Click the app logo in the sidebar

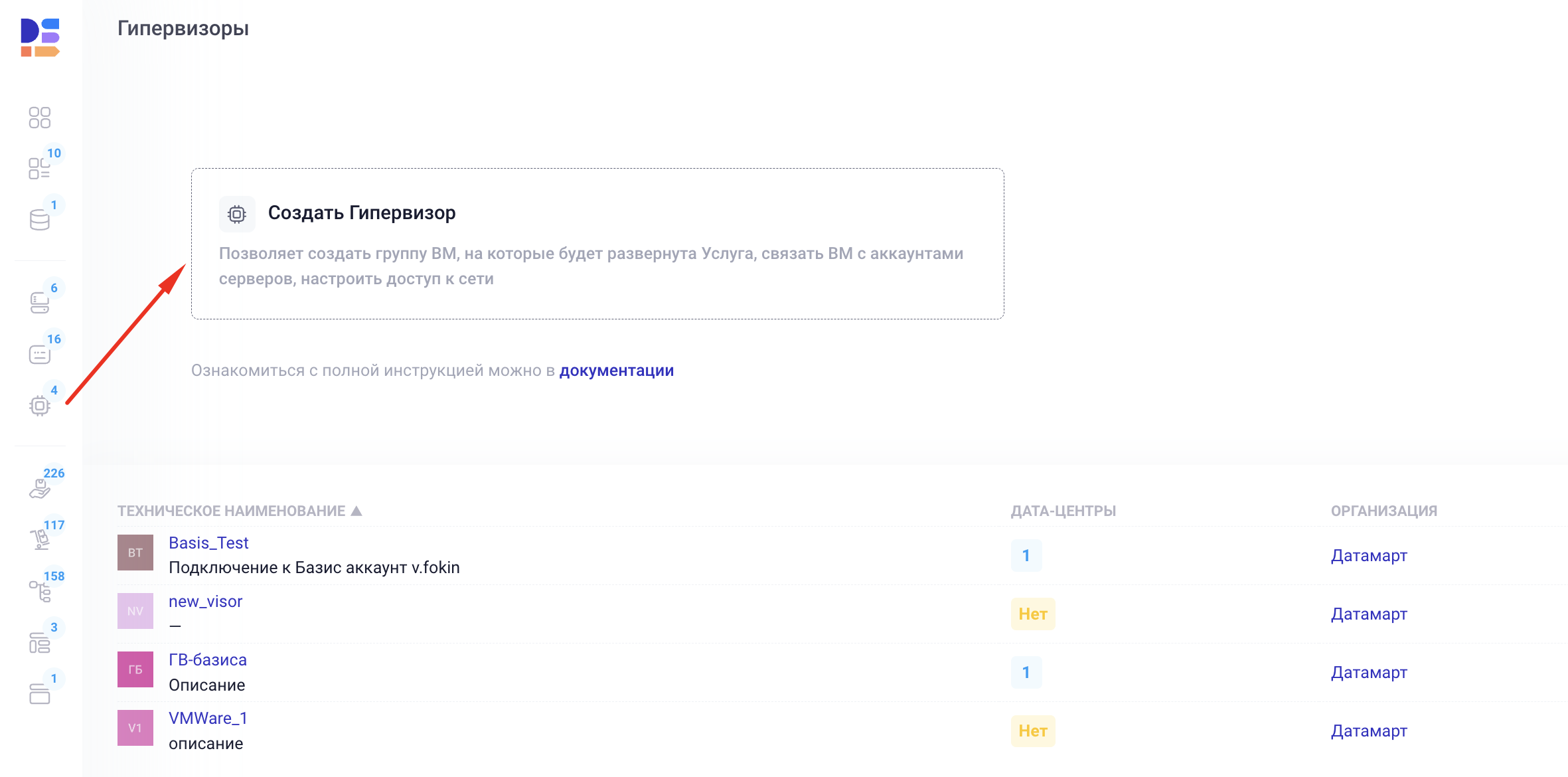[40, 37]
